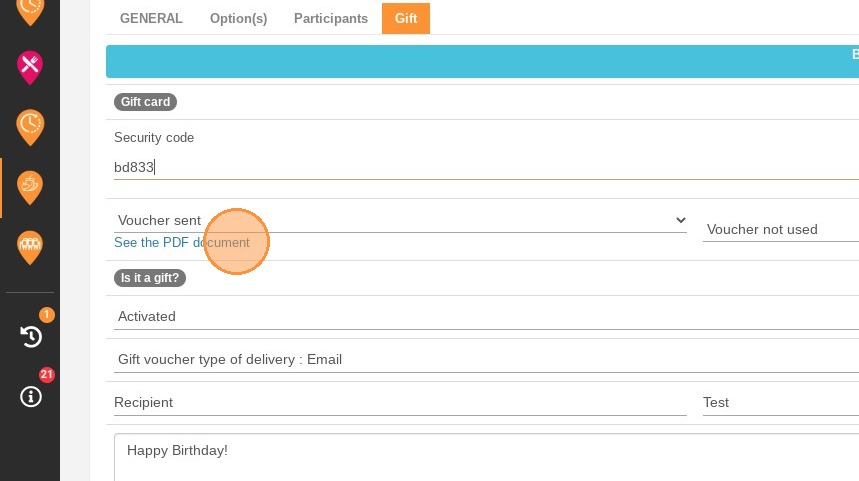Open the Activated gift selector

point(486,316)
